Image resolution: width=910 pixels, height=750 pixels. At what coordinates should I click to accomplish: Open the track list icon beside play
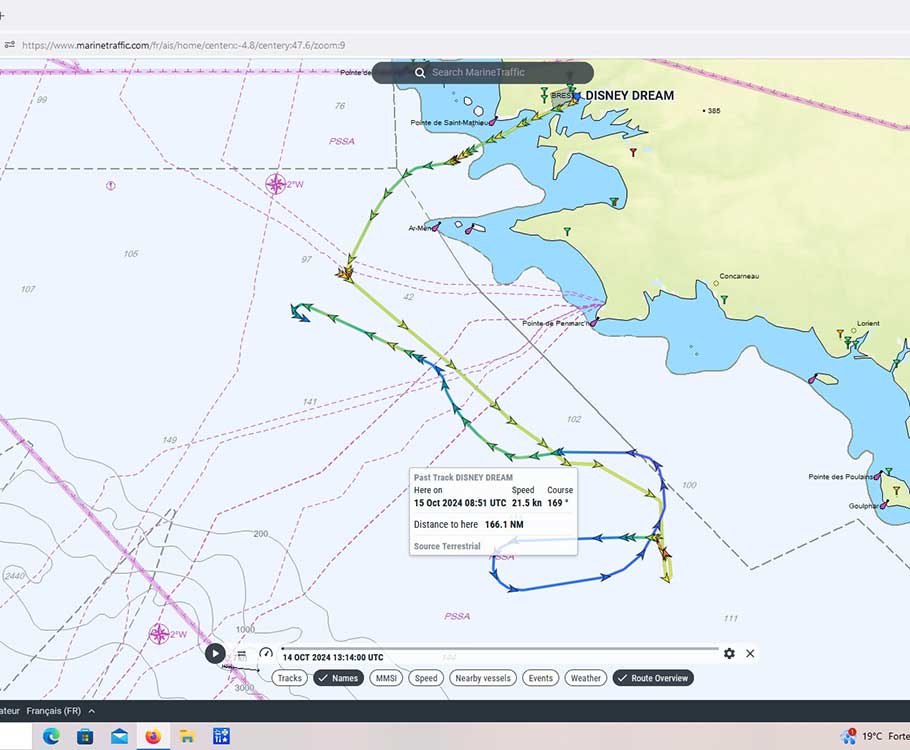241,654
